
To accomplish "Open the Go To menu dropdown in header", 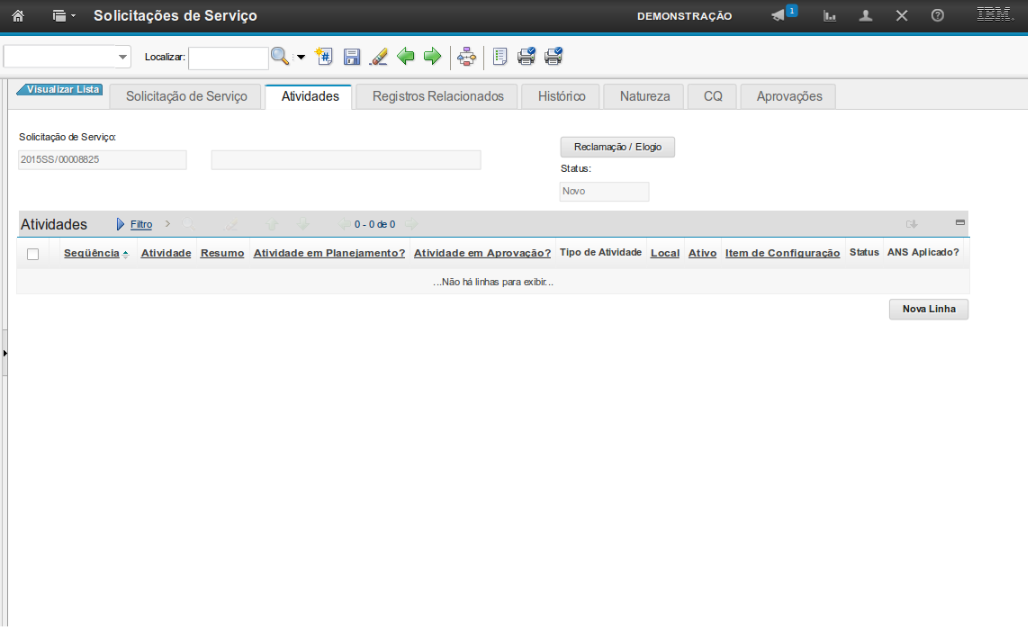I will point(64,16).
